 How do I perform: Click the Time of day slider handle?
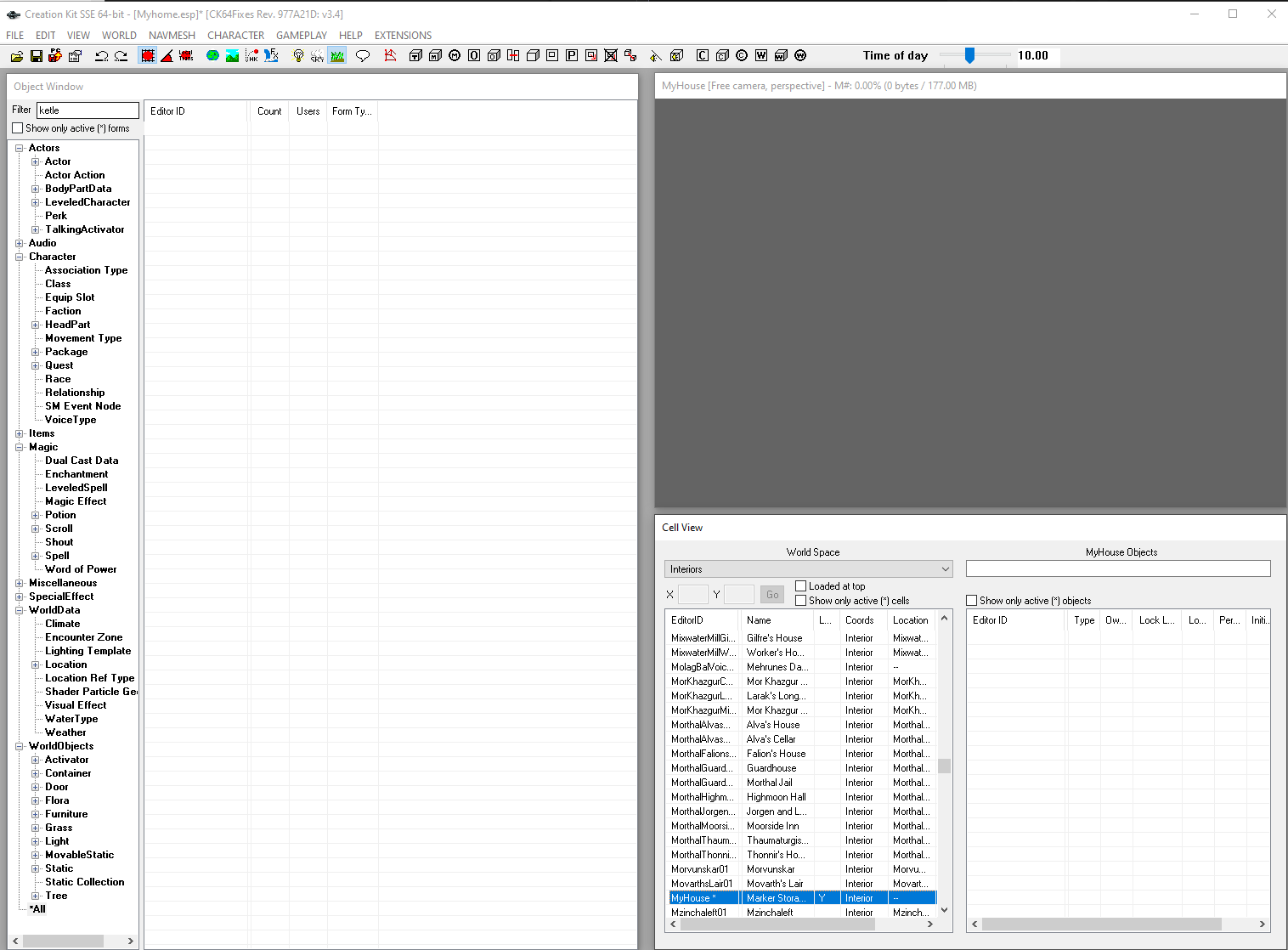point(969,56)
